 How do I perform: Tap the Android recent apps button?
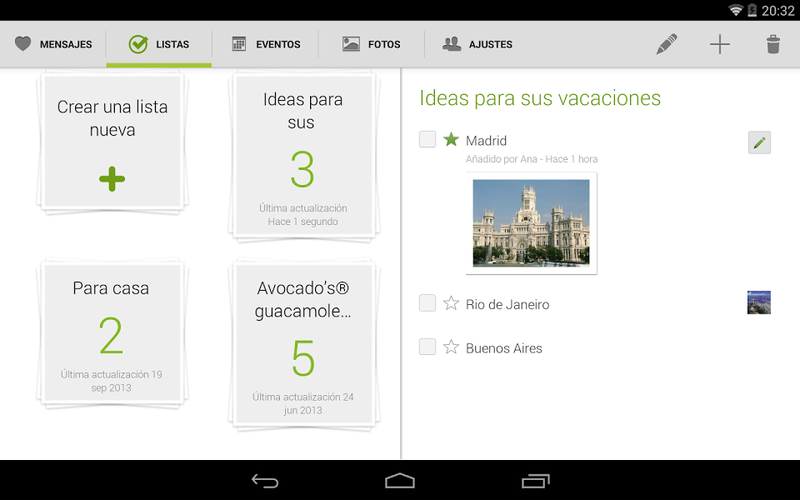point(536,481)
